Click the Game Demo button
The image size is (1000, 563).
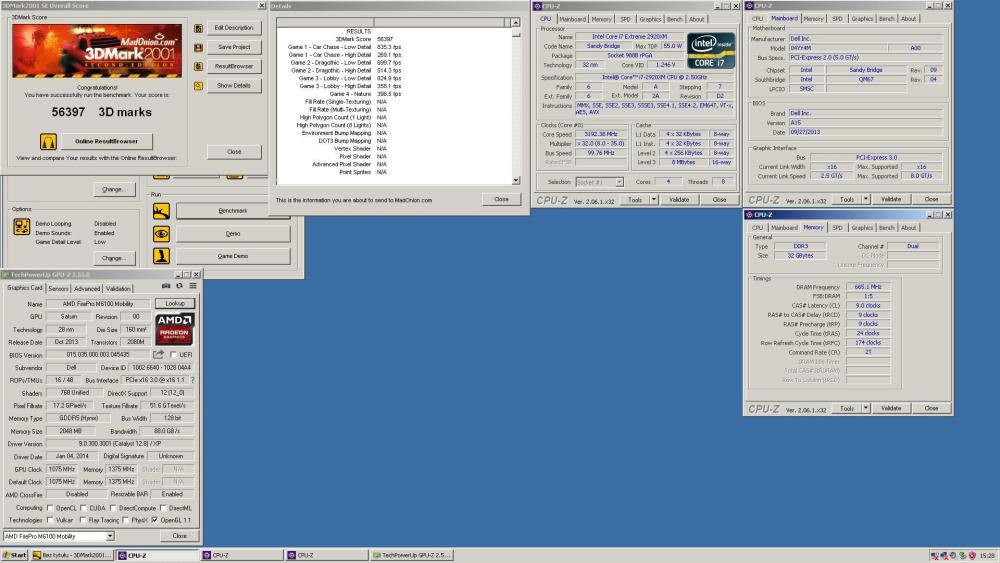click(x=233, y=256)
